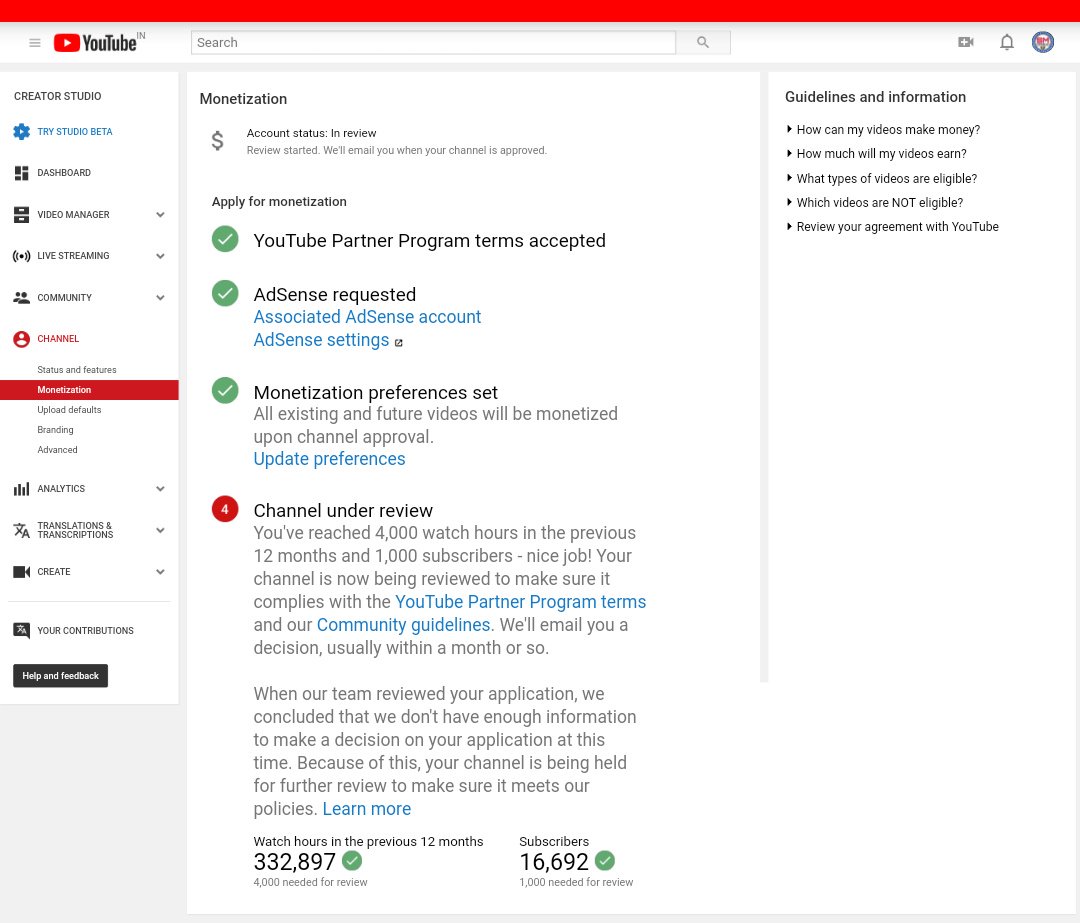Open the account avatar menu
Screen dimensions: 1080x923
point(1043,42)
